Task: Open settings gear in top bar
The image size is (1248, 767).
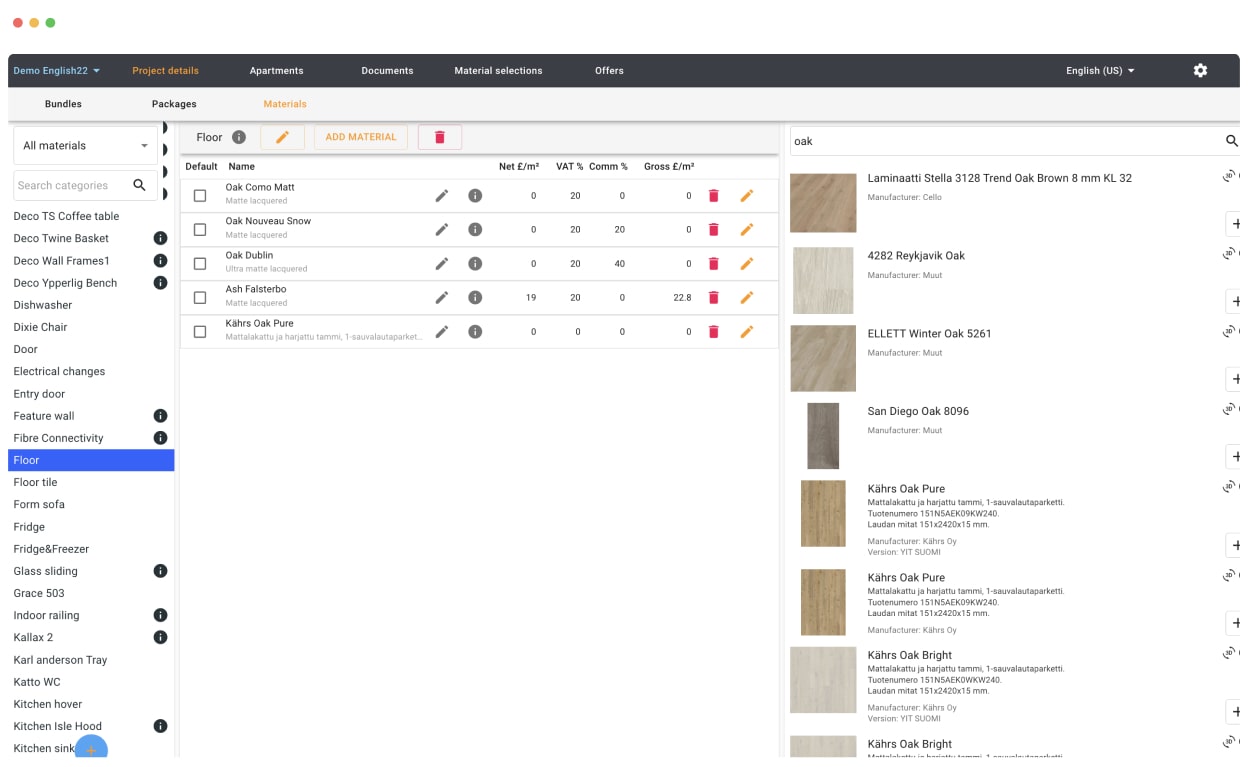Action: 1200,71
